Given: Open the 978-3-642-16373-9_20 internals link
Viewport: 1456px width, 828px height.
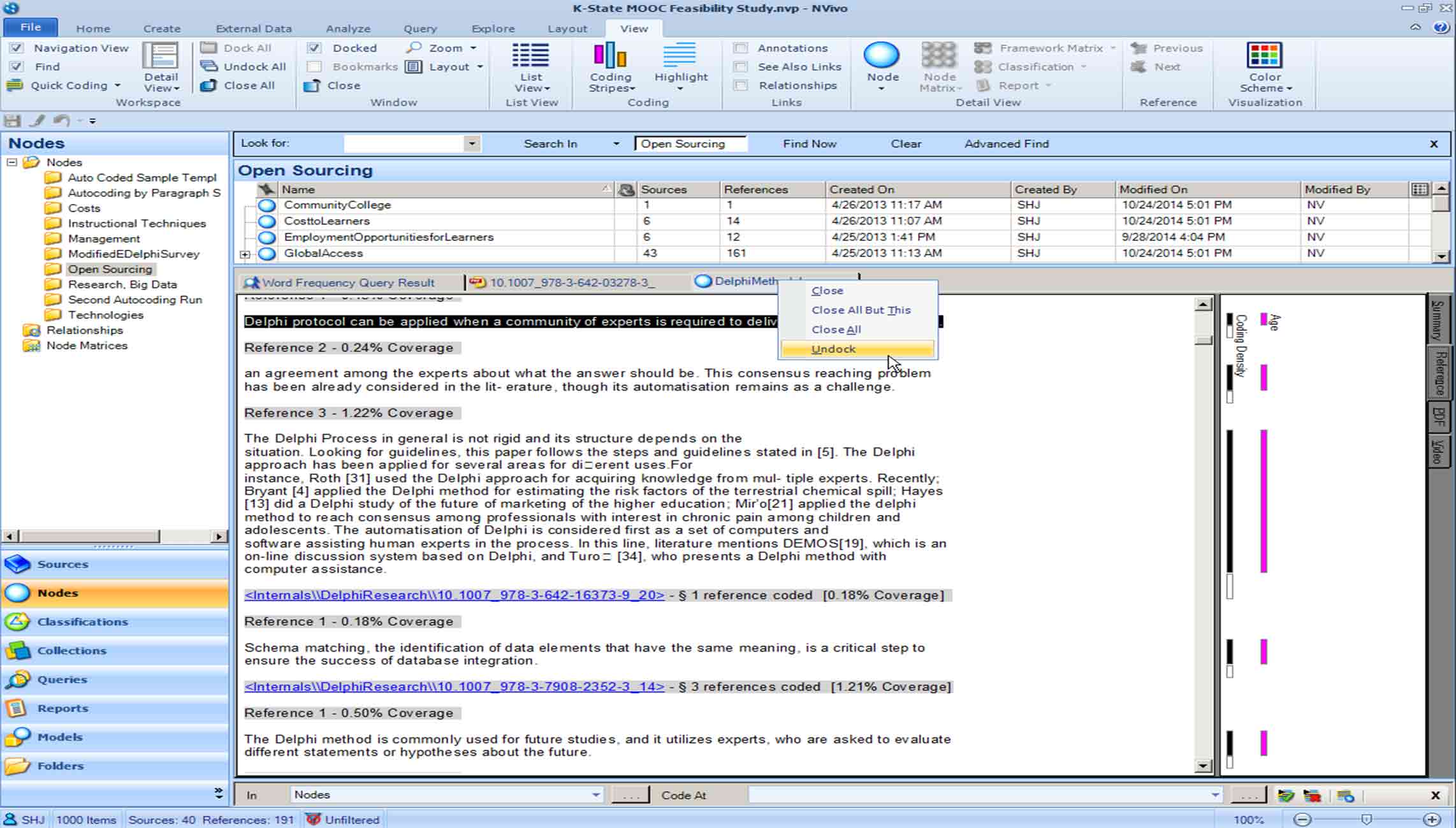Looking at the screenshot, I should [x=454, y=595].
